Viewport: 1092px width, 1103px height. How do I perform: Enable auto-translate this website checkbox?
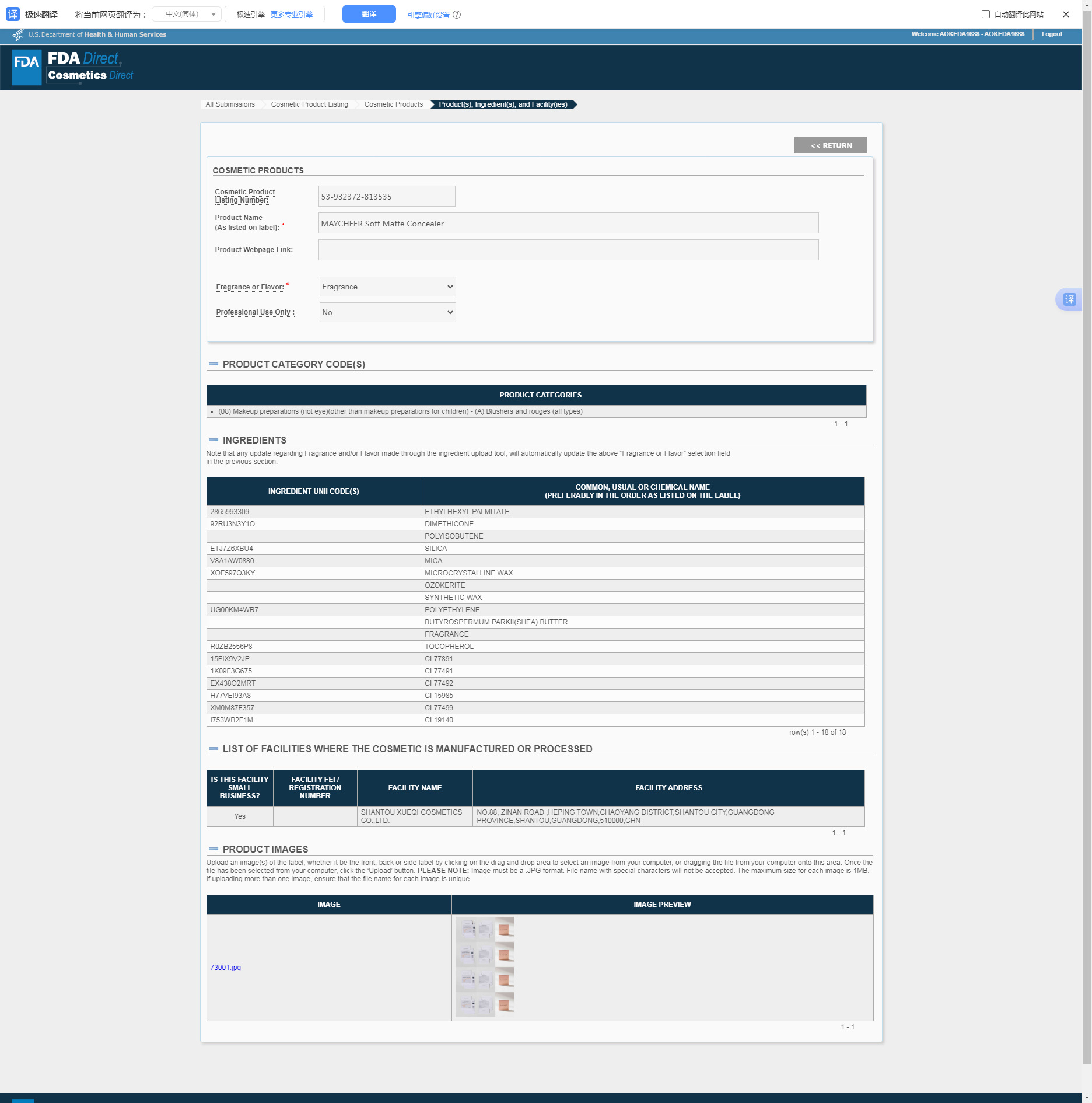[986, 14]
